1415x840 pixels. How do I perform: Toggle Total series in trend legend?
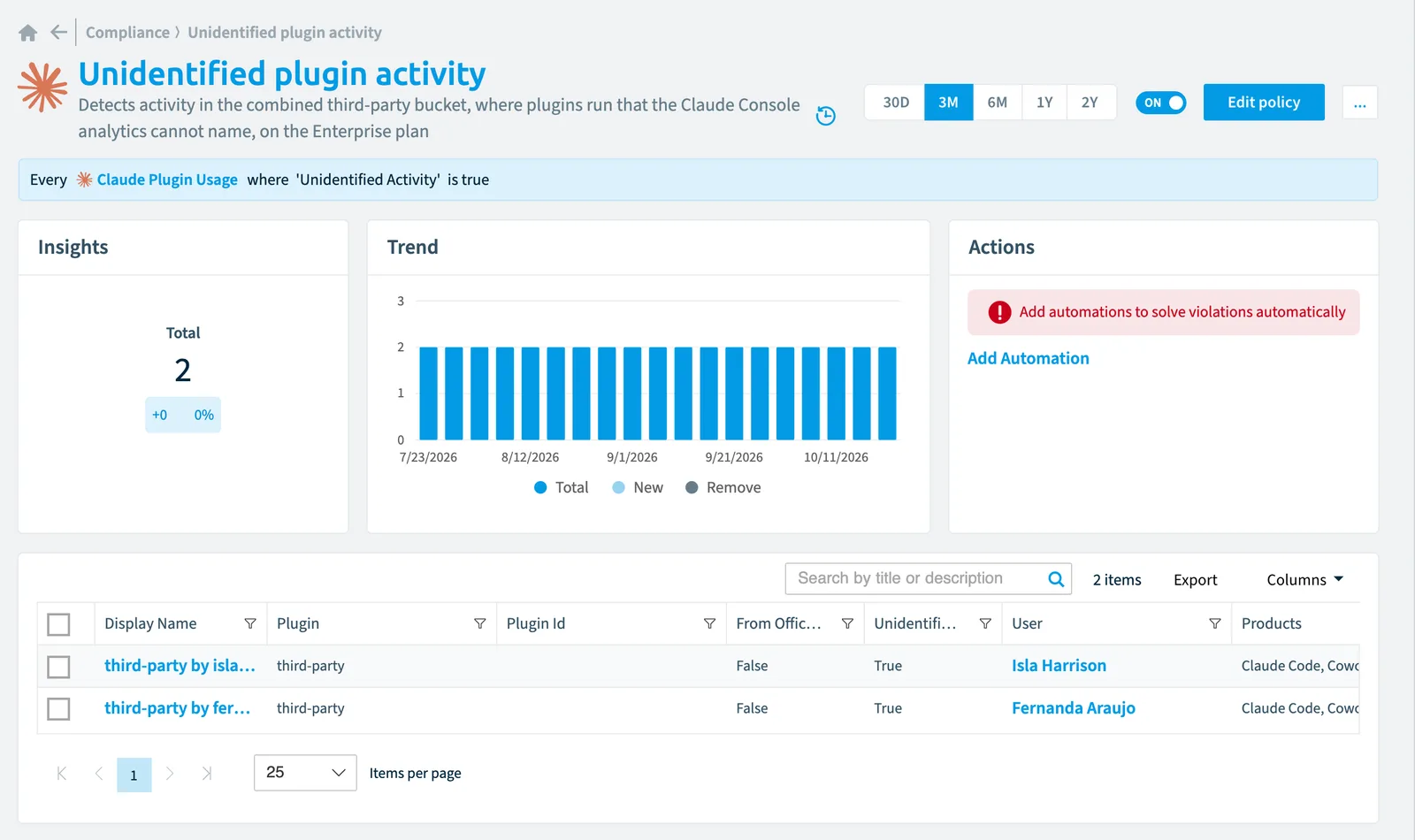pos(562,488)
